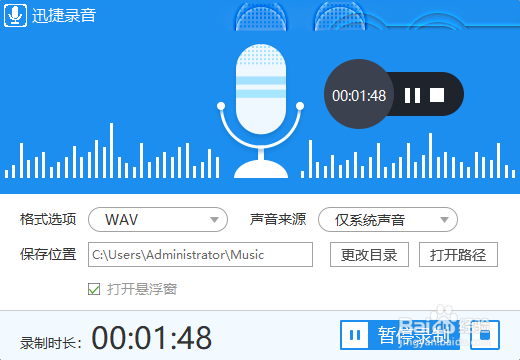Stop recording from the floating widget

click(x=437, y=95)
